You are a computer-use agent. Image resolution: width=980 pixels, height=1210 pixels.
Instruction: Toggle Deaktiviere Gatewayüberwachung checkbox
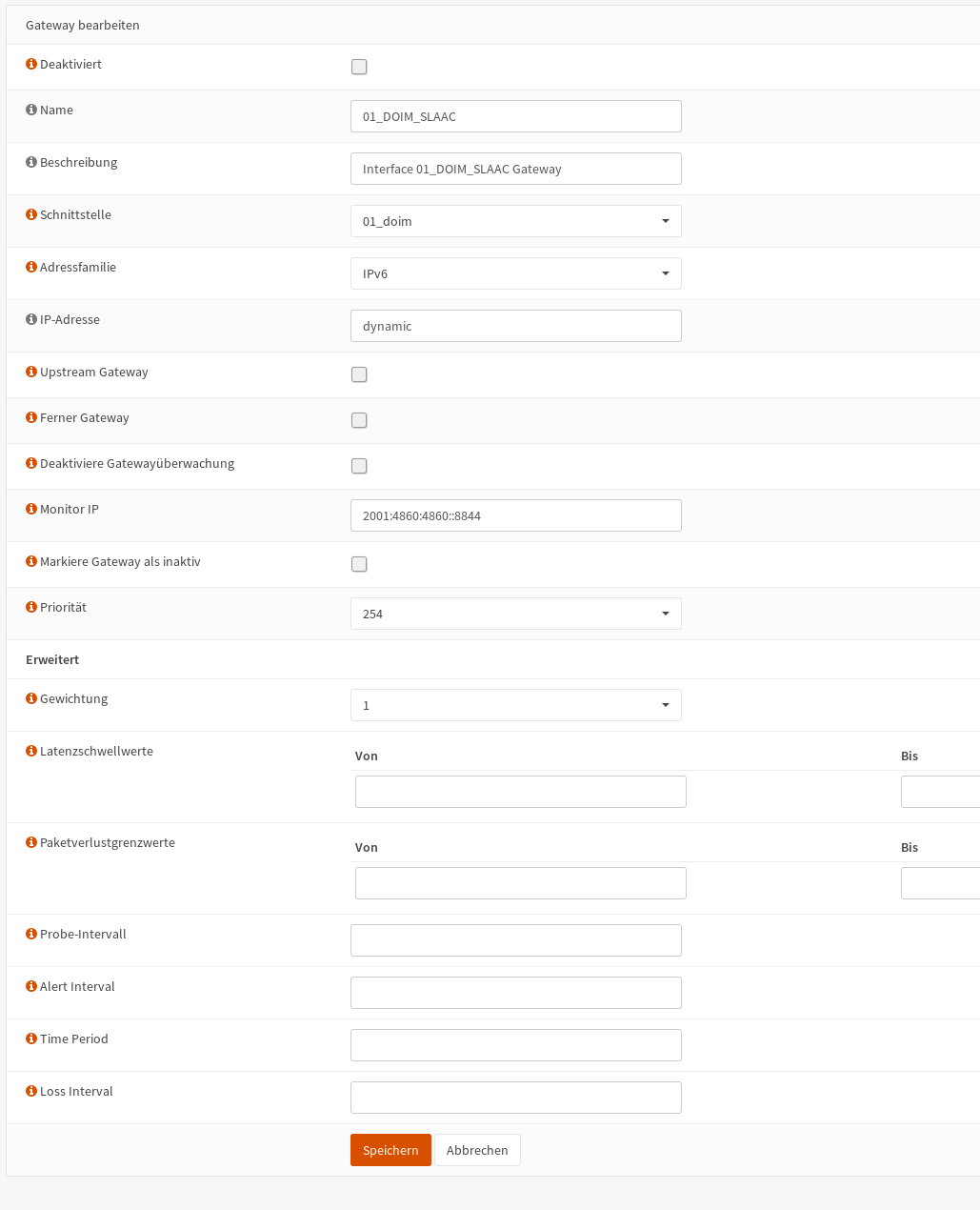359,466
